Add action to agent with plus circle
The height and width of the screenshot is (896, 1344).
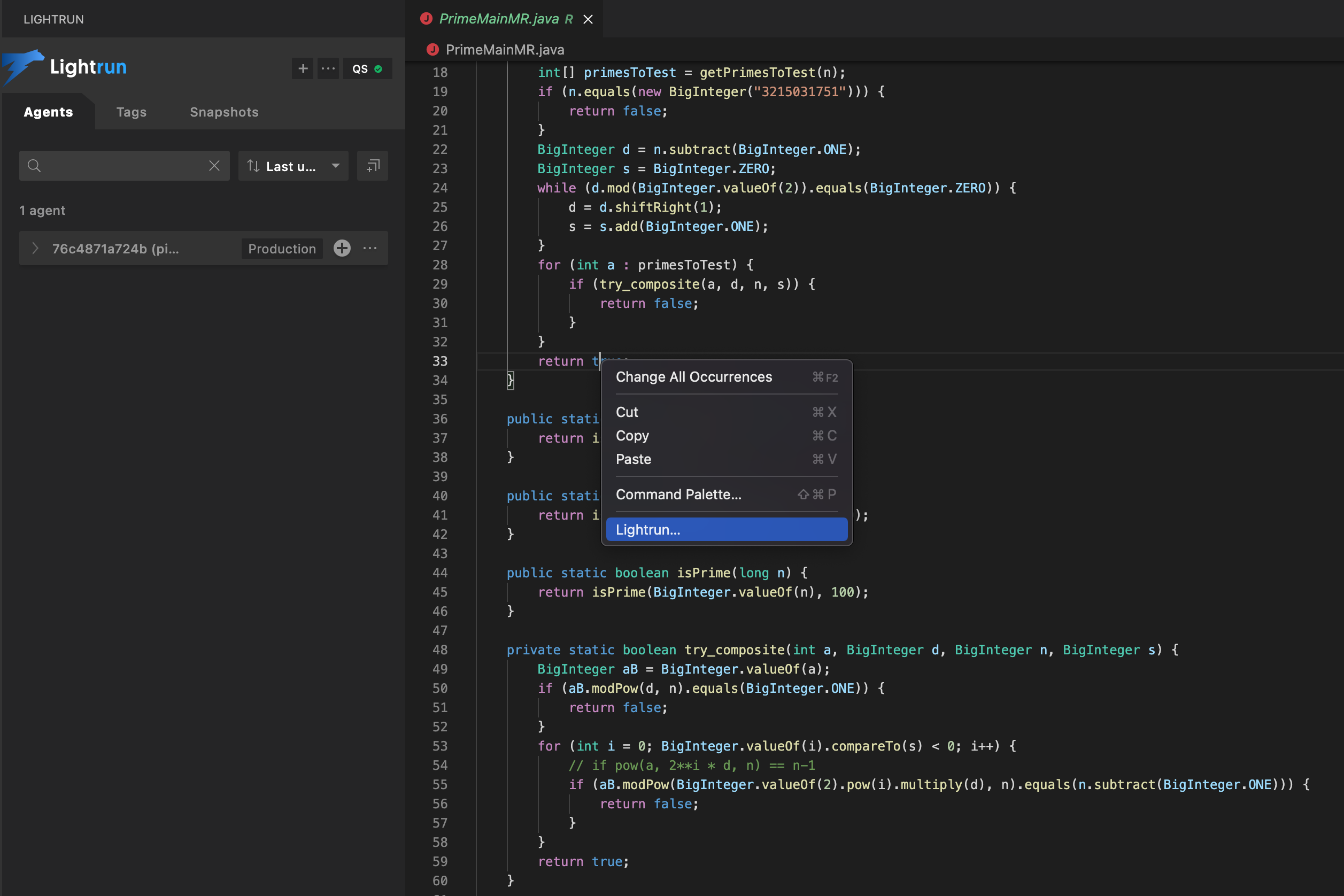click(342, 248)
